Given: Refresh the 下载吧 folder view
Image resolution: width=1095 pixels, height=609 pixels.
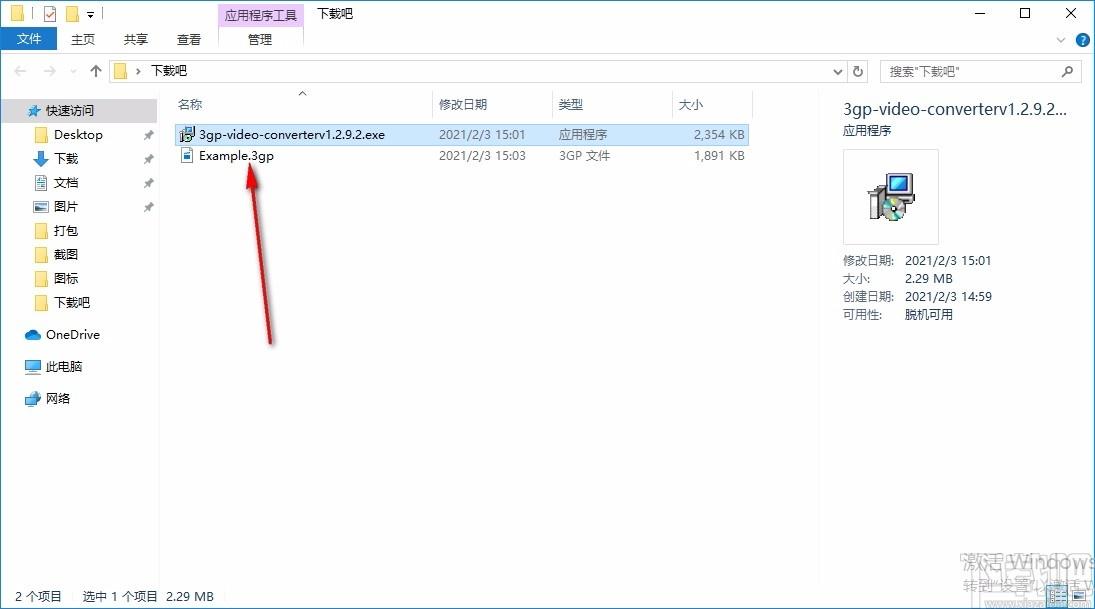Looking at the screenshot, I should pos(858,71).
